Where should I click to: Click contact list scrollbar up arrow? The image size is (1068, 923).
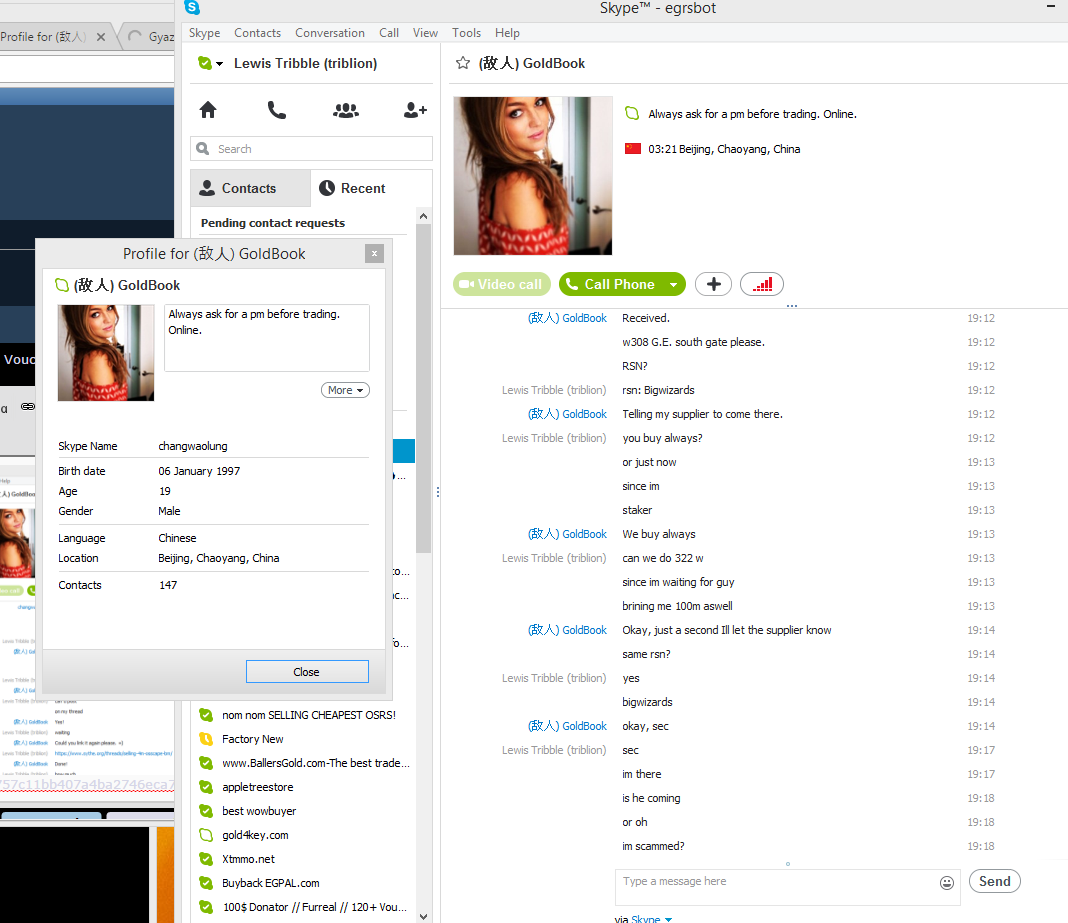click(x=424, y=216)
